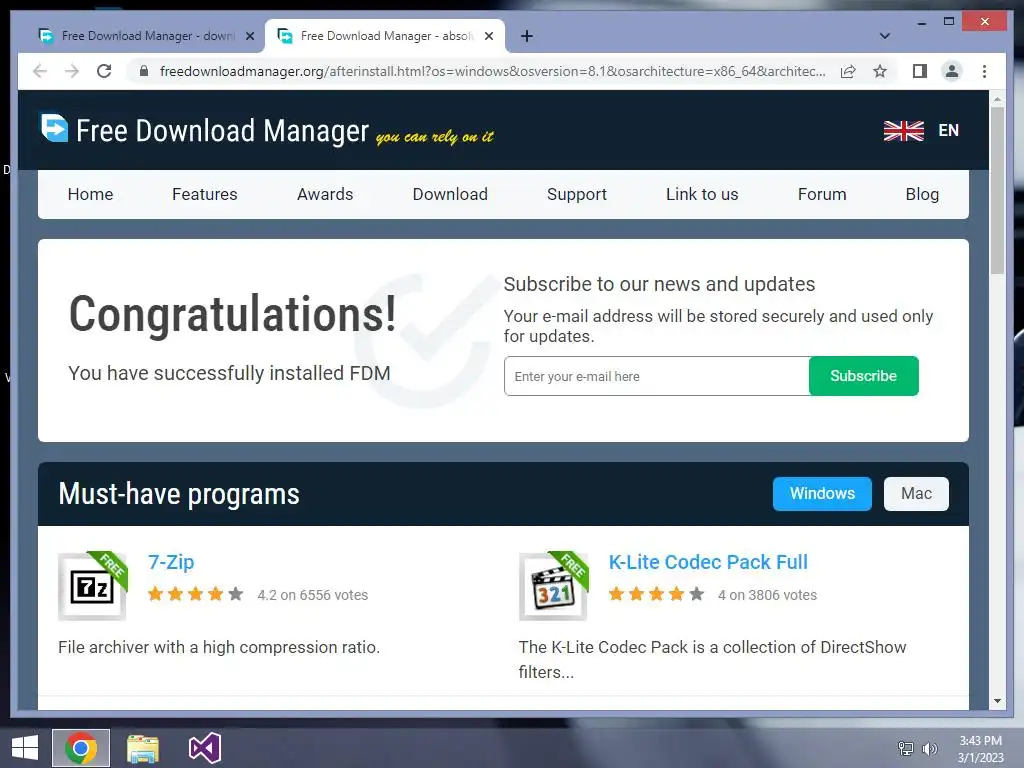Open Visual Studio from the taskbar
The width and height of the screenshot is (1024, 768).
[204, 748]
